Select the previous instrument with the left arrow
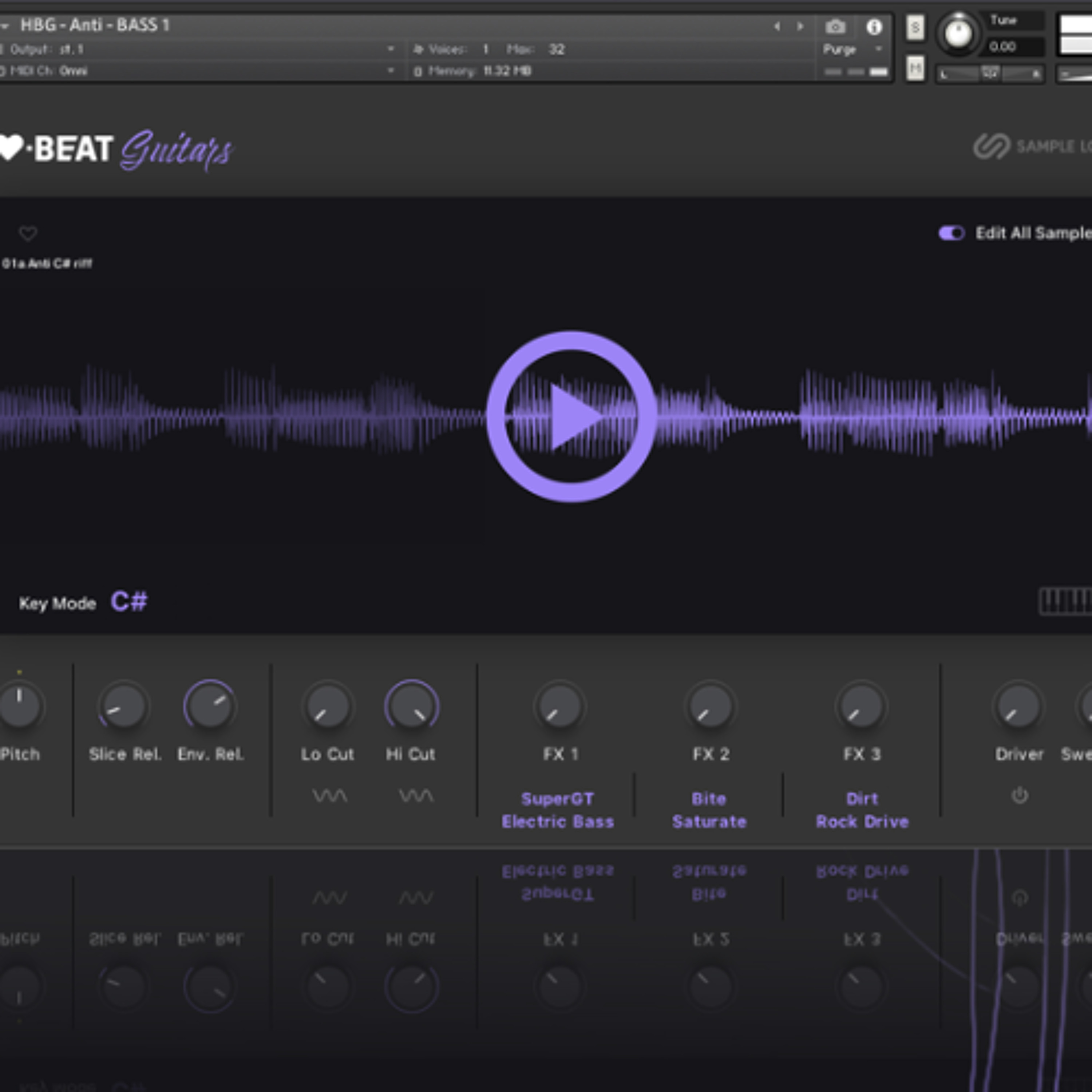 click(777, 27)
